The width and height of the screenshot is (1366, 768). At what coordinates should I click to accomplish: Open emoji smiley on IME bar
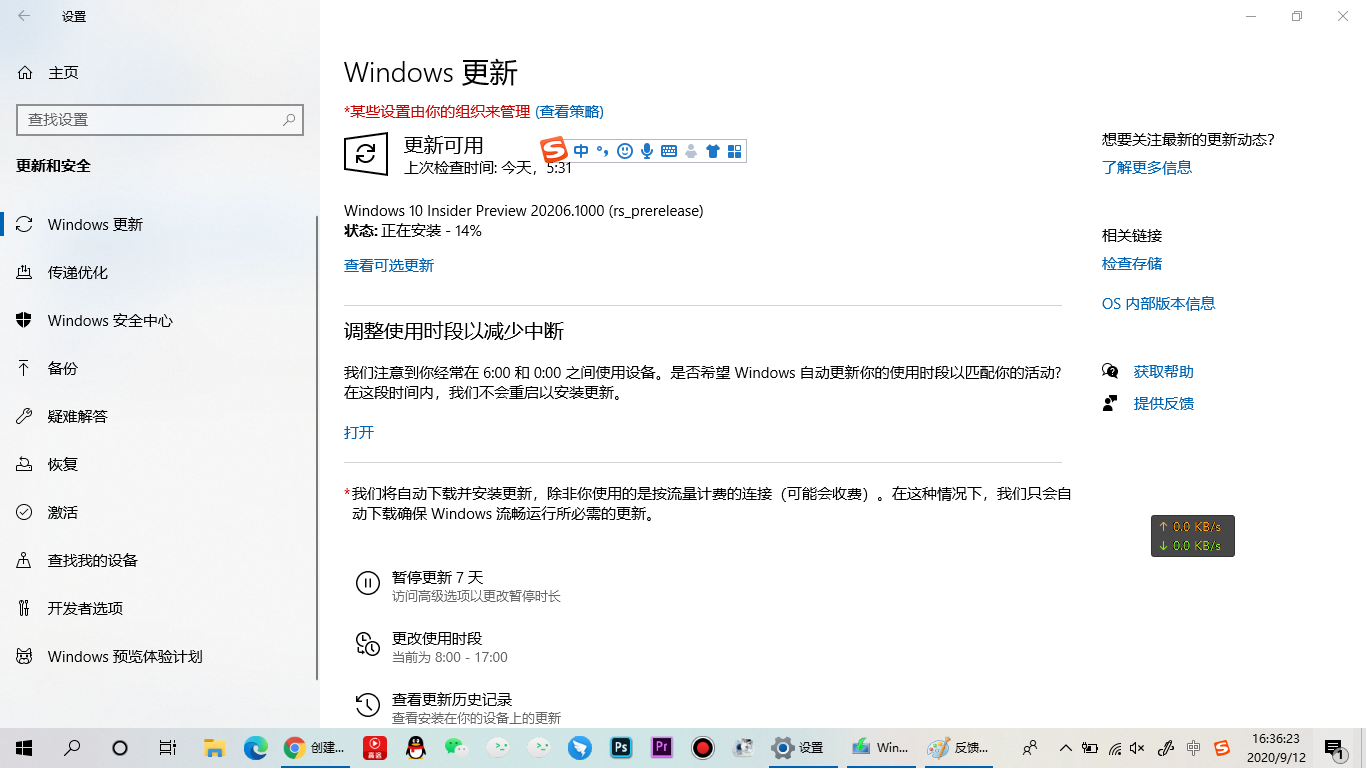coord(625,151)
